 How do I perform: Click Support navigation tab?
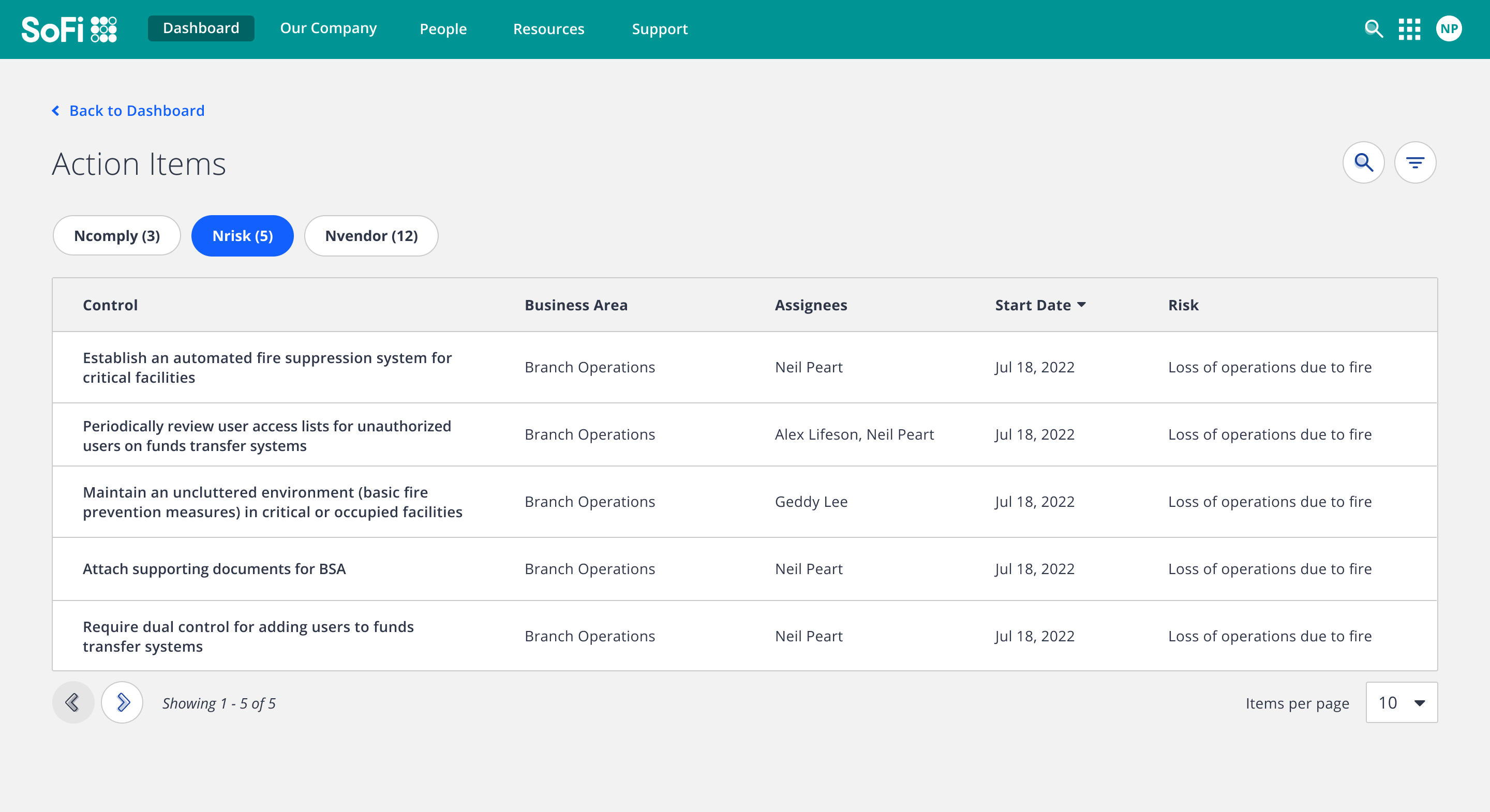tap(659, 29)
